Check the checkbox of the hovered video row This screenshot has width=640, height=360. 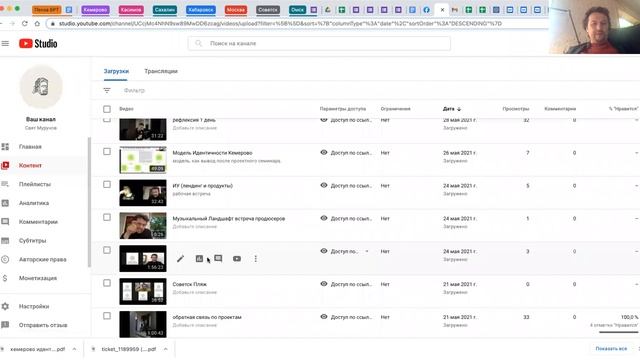107,250
